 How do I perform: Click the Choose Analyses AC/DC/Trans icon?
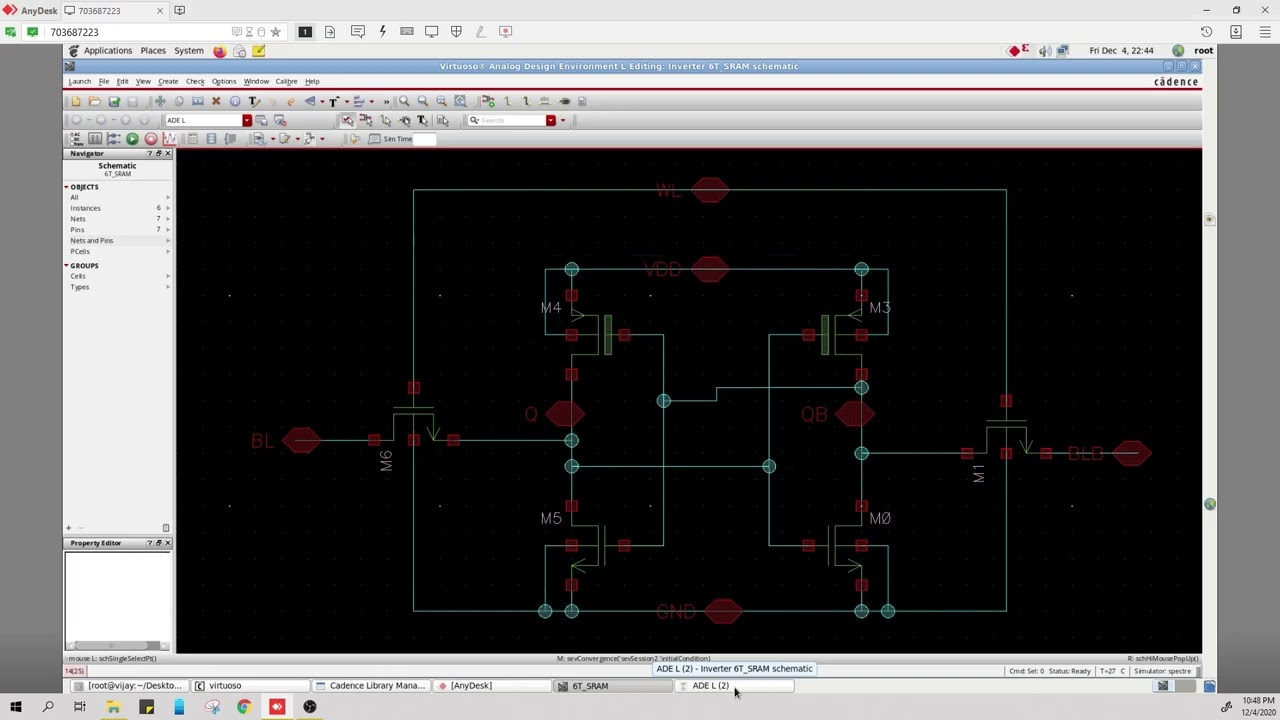click(76, 139)
